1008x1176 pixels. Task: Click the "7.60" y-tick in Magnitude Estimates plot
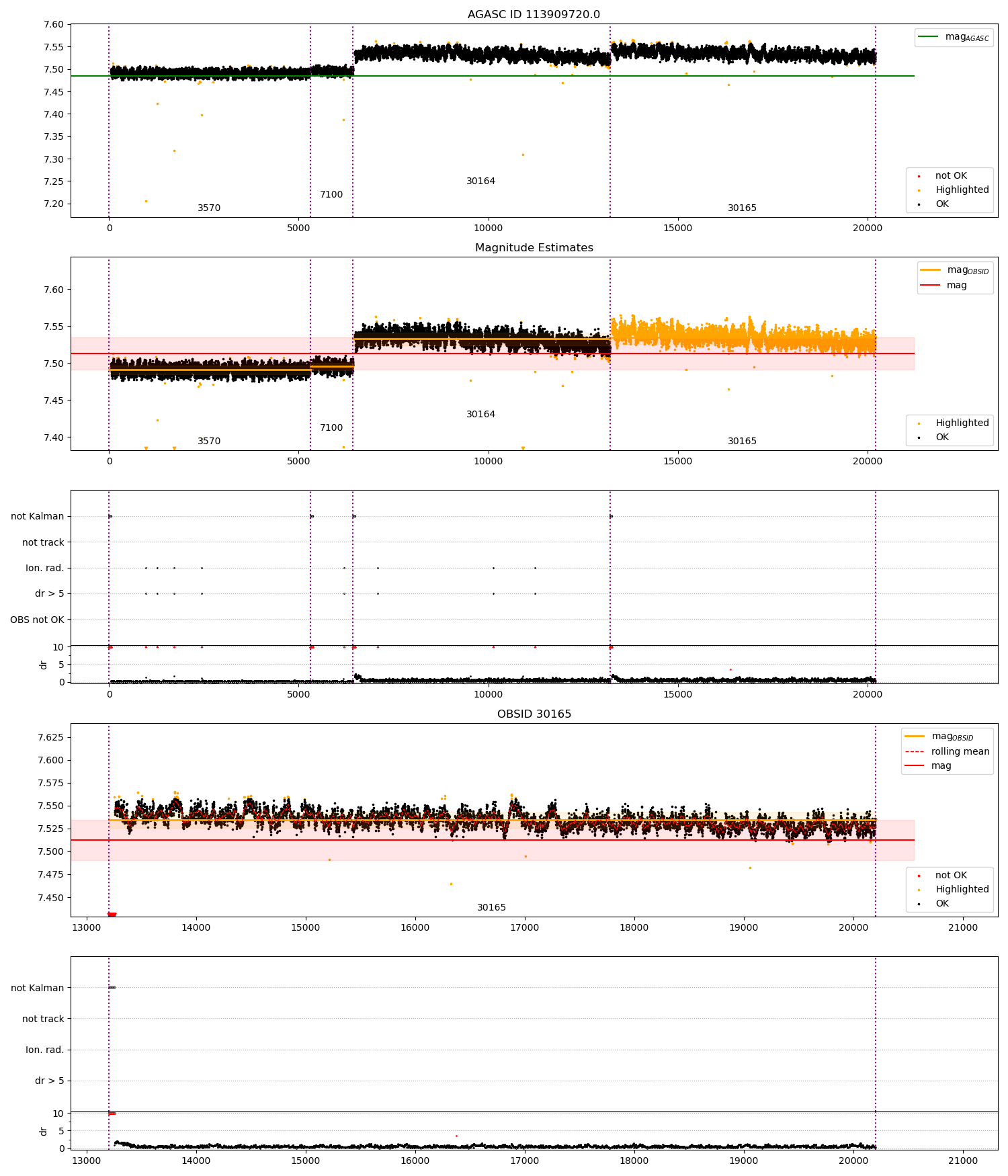click(x=54, y=290)
